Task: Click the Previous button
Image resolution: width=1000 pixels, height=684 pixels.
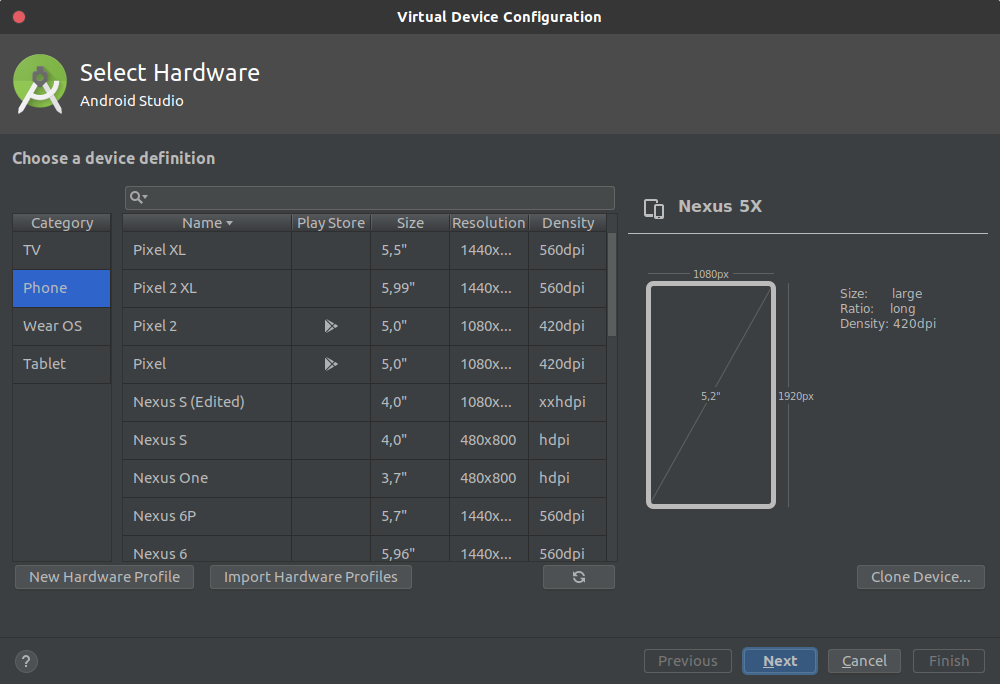Action: tap(688, 661)
